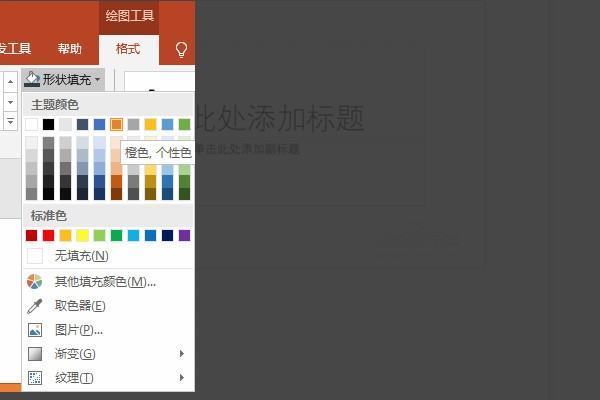Open the shape gallery more arrow

point(10,122)
